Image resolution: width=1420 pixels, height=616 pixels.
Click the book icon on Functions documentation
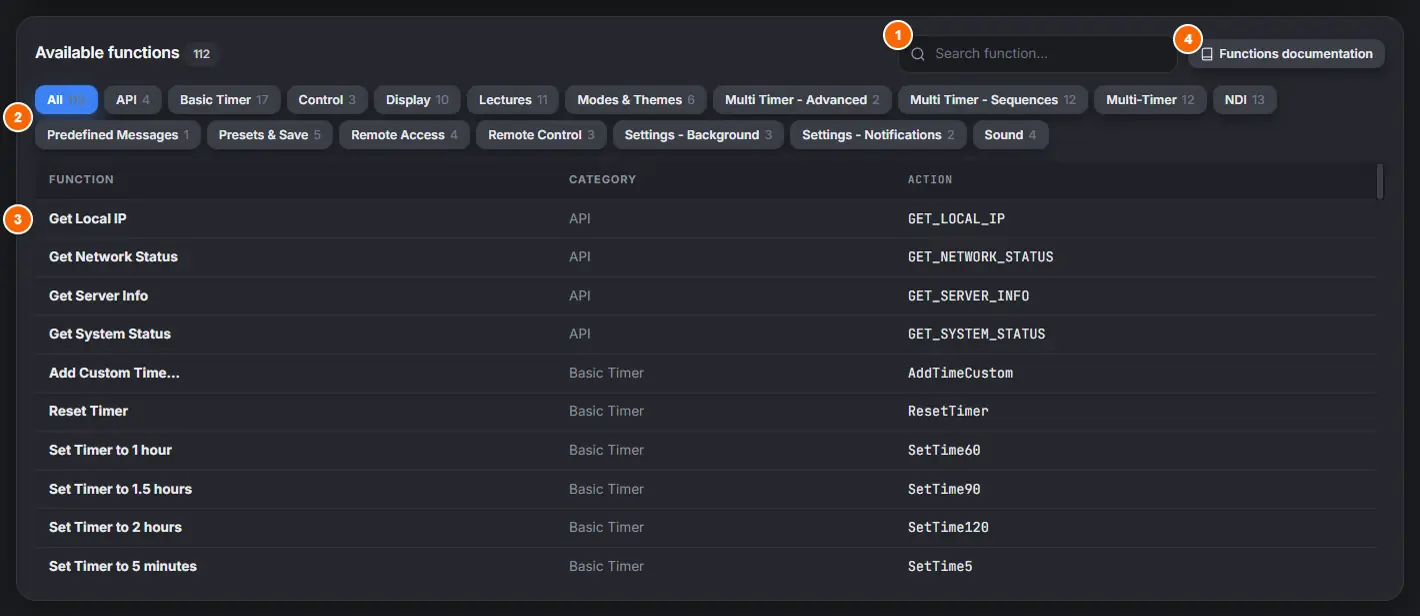pos(1207,54)
